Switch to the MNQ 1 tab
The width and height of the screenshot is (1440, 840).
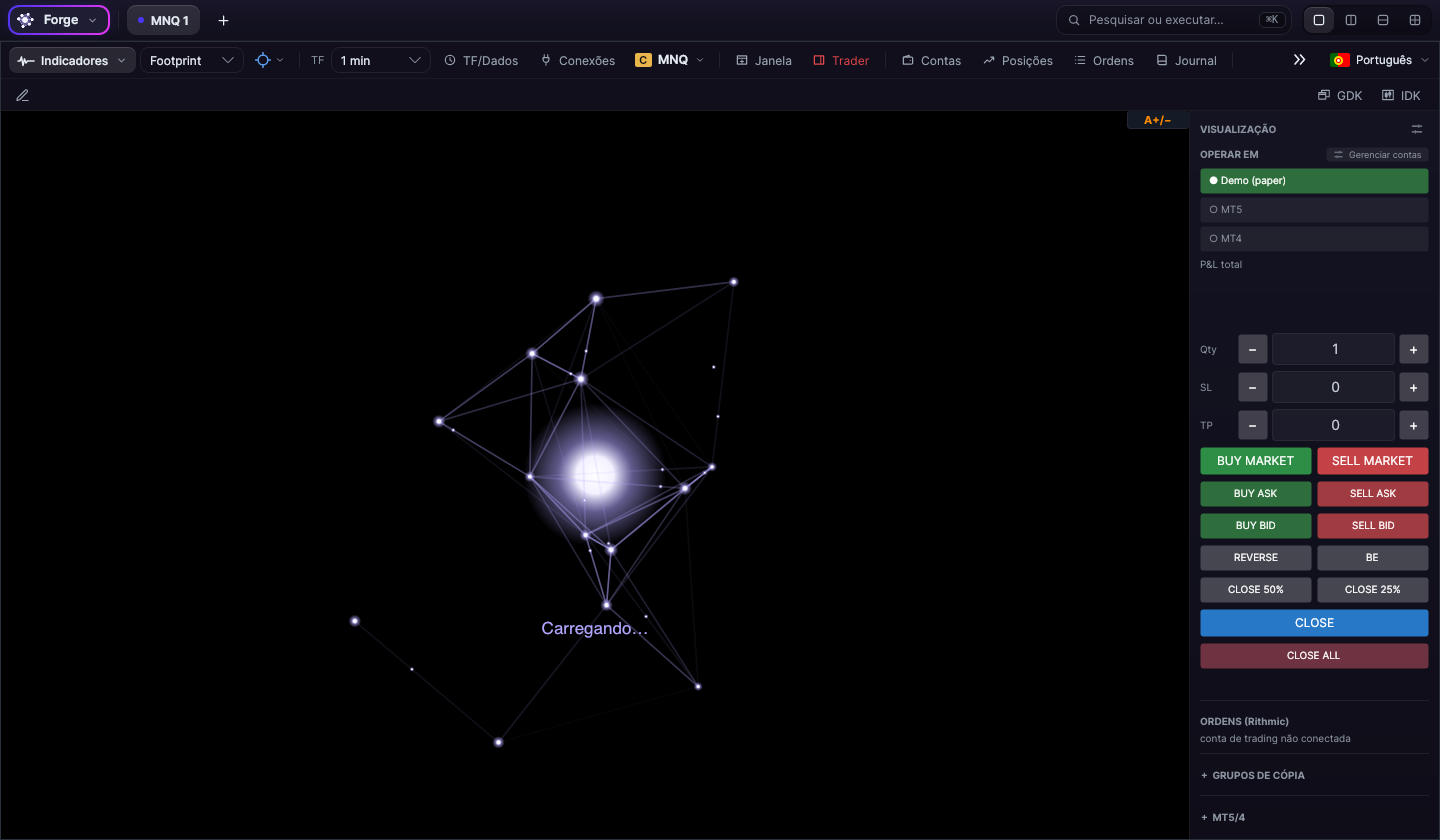(x=163, y=20)
